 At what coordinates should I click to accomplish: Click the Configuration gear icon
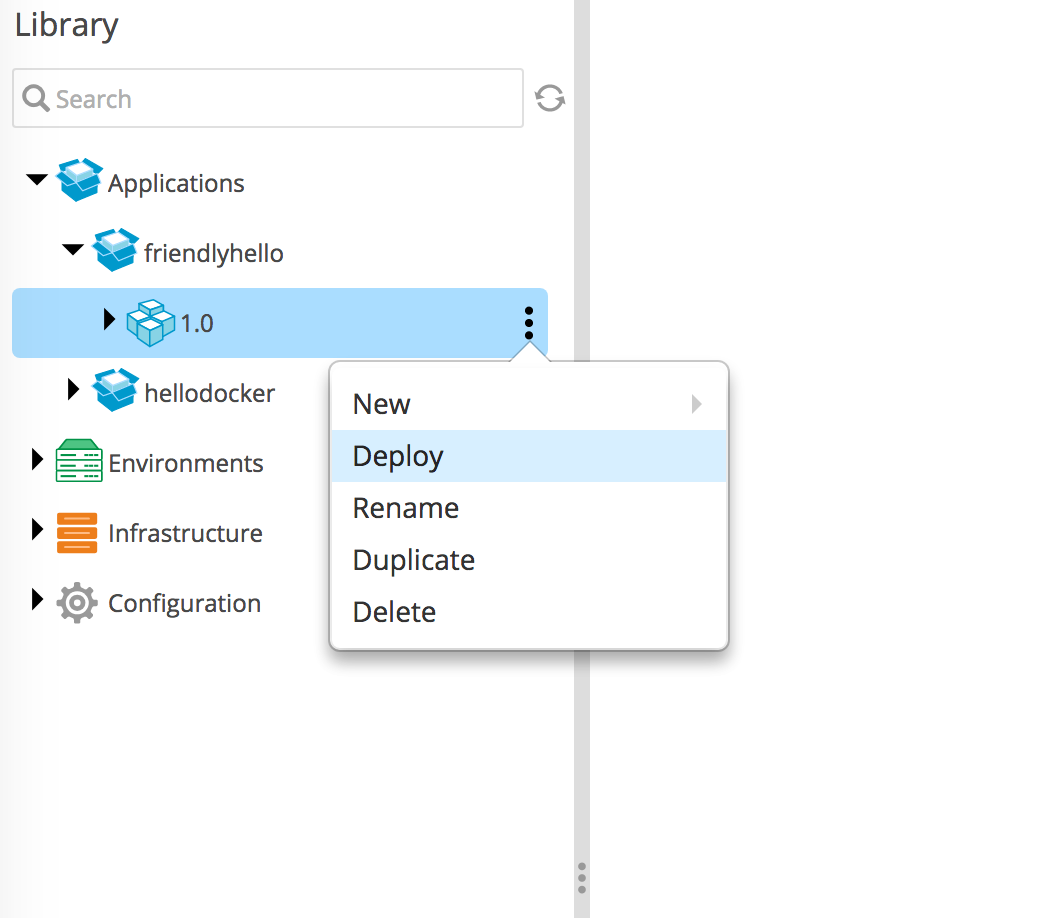(x=77, y=602)
